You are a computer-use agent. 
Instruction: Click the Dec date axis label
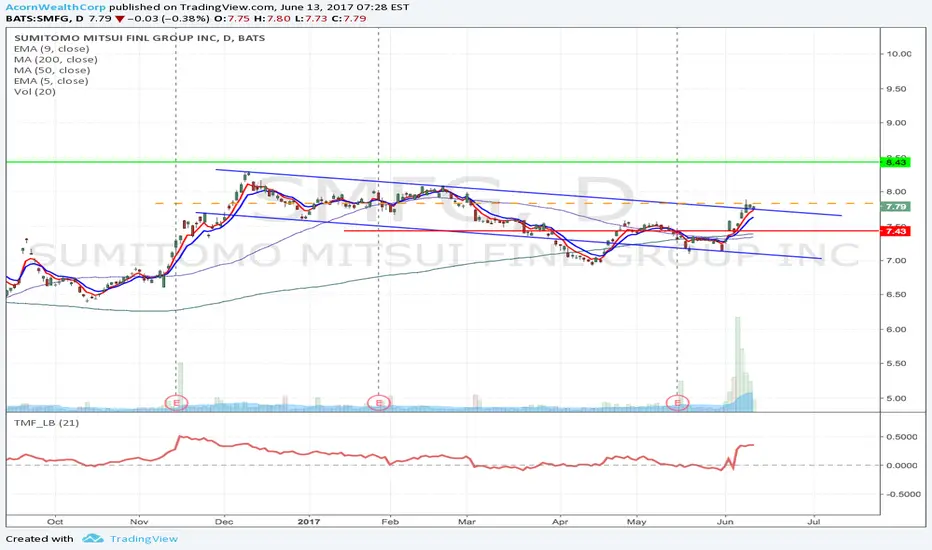coord(223,521)
